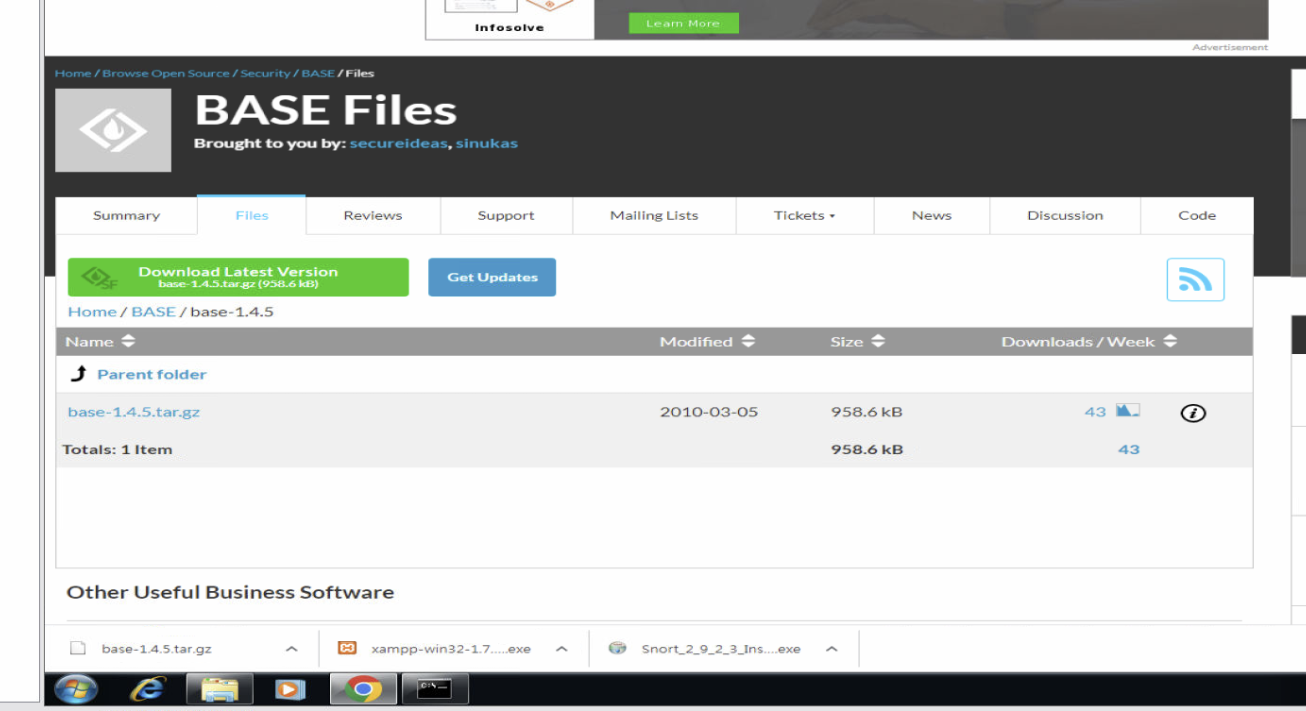Screen dimensions: 1306x711
Task: Click the Parent folder up-arrow icon
Action: (x=79, y=374)
